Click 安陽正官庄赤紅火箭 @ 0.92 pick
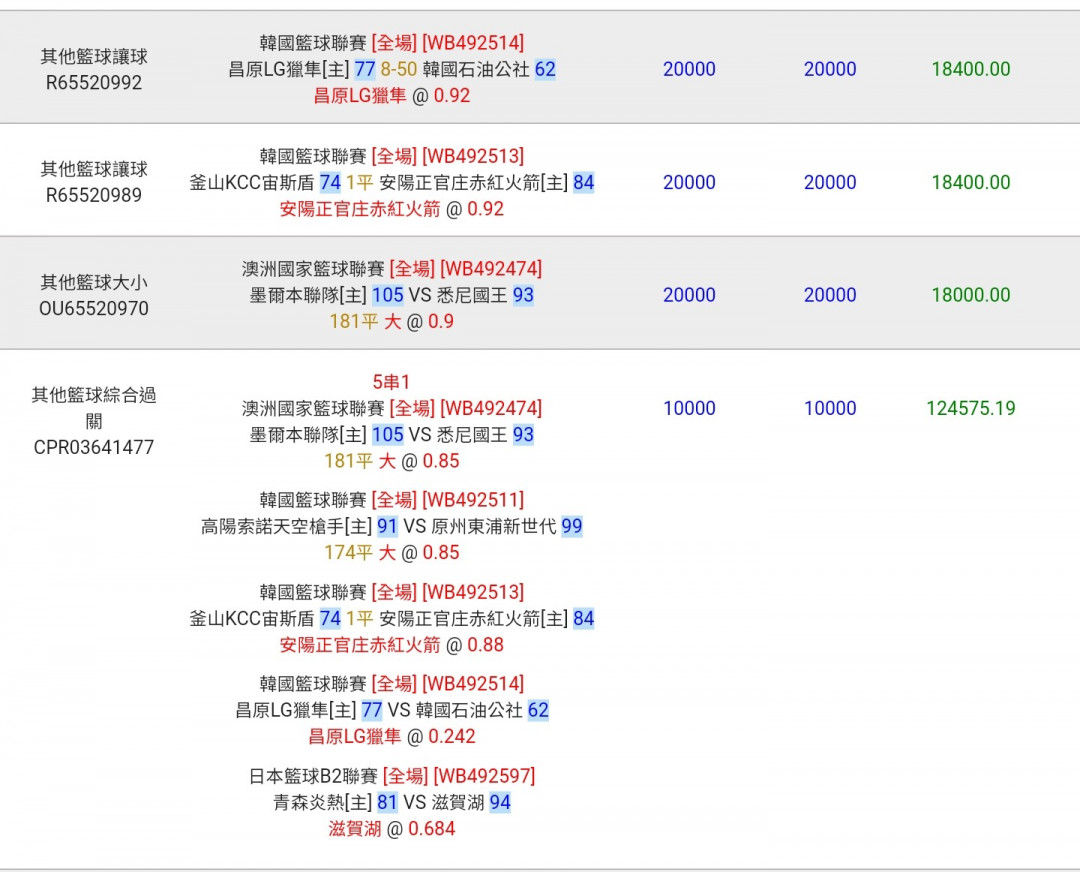The image size is (1080, 872). [x=391, y=209]
